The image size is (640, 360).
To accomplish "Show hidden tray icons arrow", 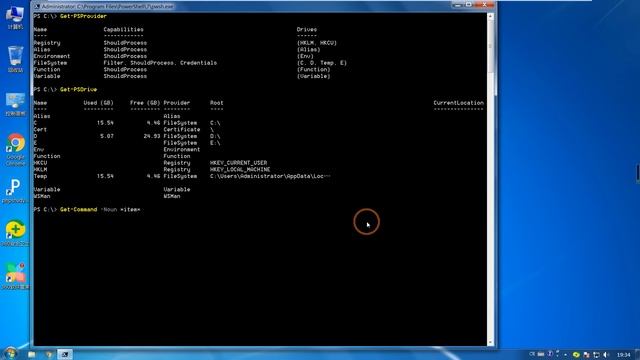I will click(x=566, y=355).
